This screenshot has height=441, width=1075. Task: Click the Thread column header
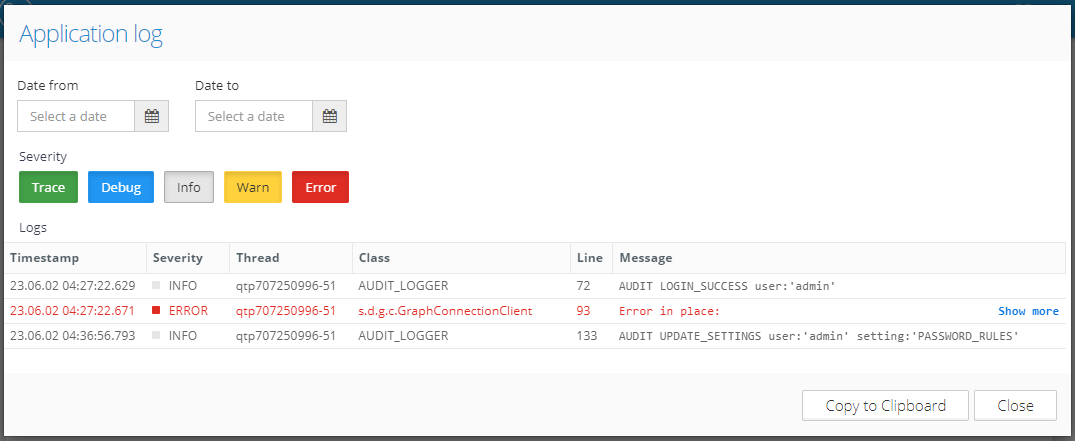(258, 258)
